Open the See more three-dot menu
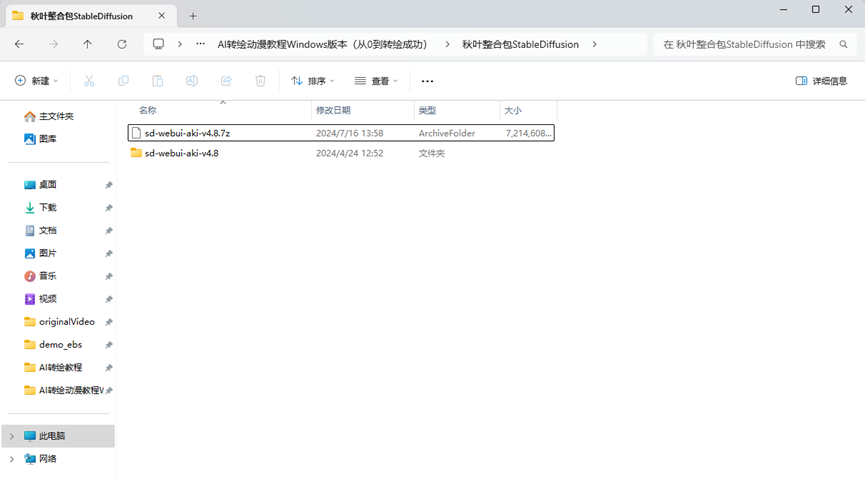This screenshot has height=479, width=865. (427, 81)
